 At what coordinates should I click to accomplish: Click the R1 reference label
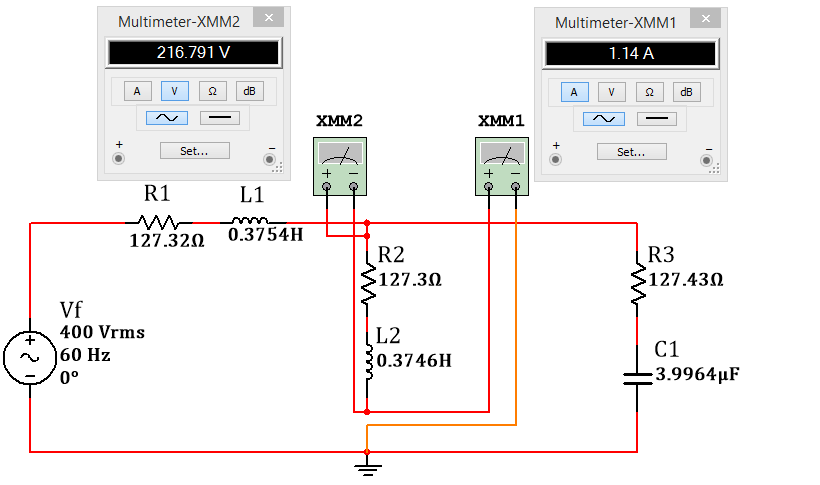pyautogui.click(x=157, y=194)
